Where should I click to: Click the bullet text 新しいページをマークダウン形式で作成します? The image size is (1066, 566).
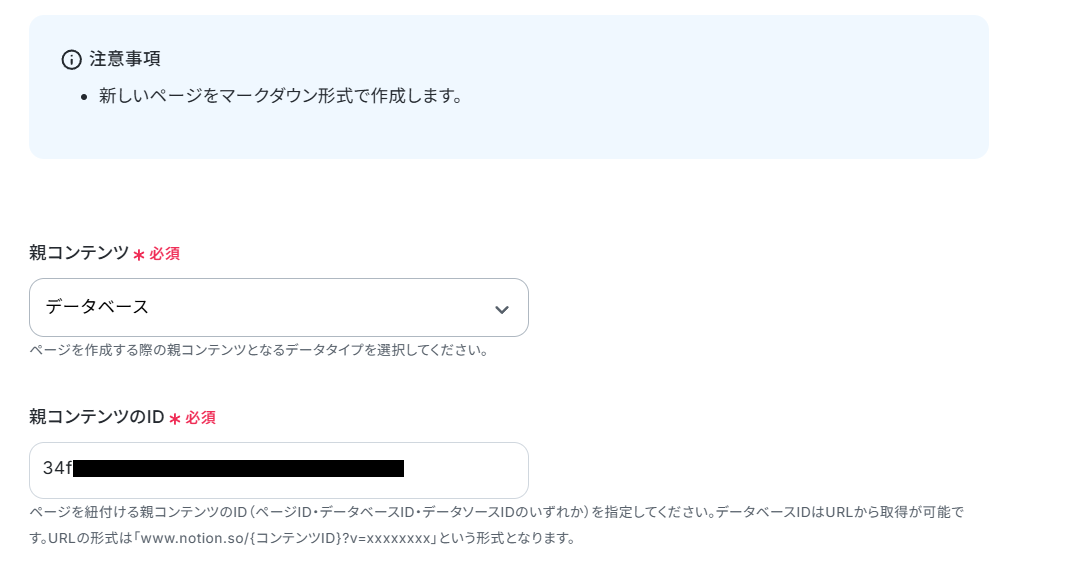(x=281, y=96)
